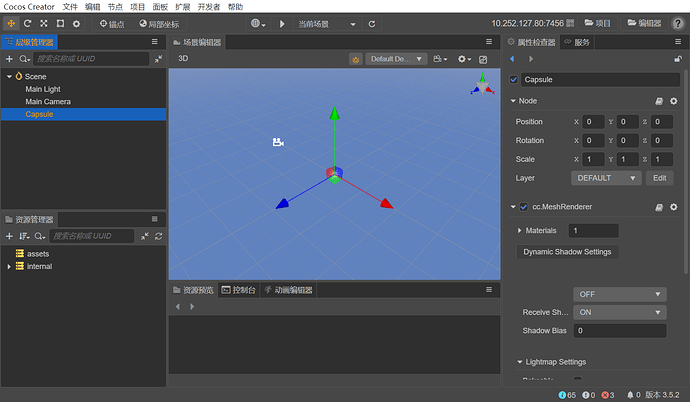The image size is (690, 402).
Task: Open the scene camera options dropdown
Action: tap(440, 59)
